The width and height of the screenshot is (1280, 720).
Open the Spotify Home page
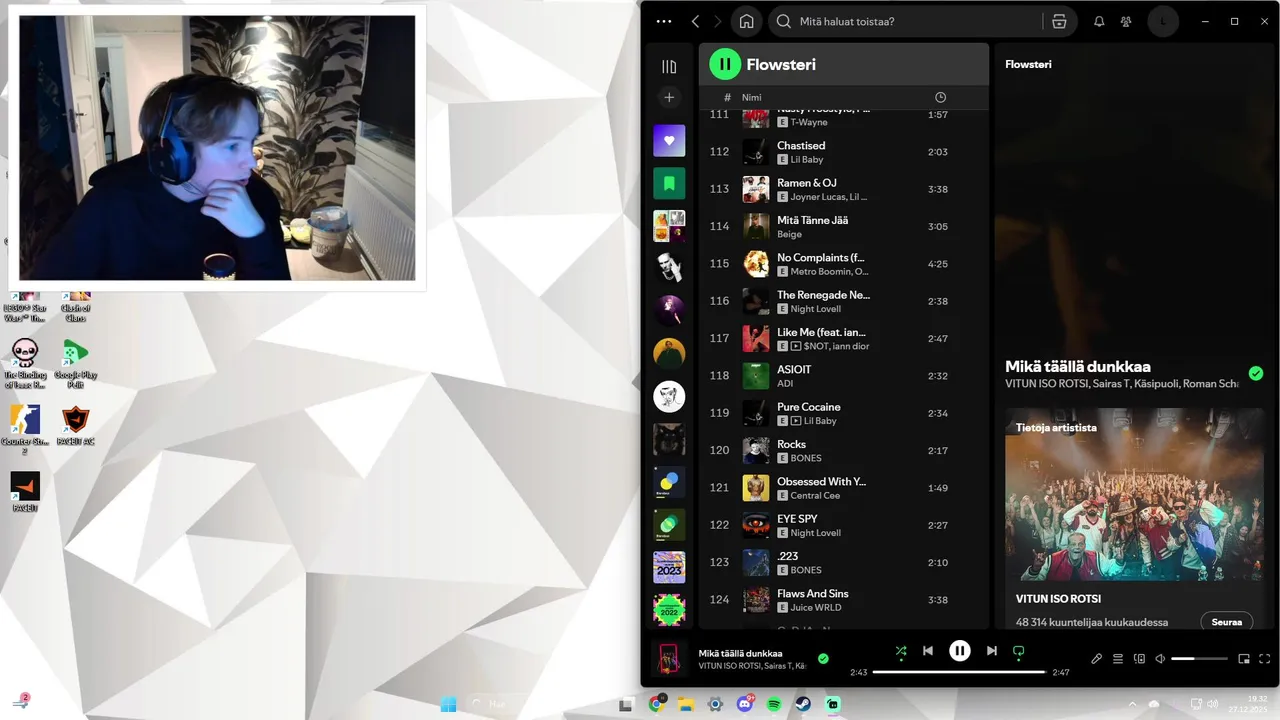(746, 21)
